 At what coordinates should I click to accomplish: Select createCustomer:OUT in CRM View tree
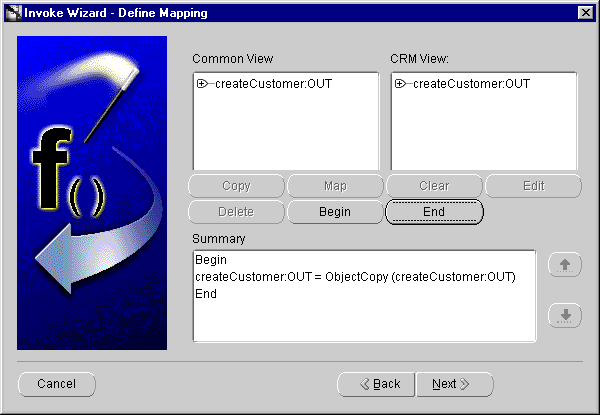[x=471, y=84]
